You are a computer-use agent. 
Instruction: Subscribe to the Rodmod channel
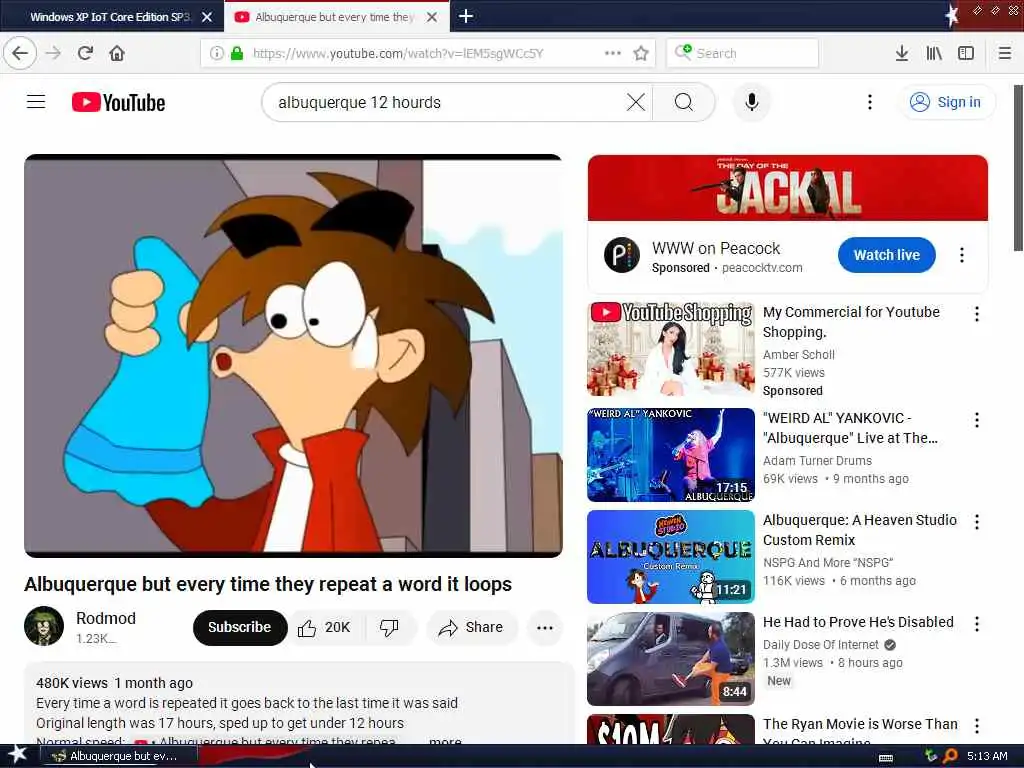240,628
